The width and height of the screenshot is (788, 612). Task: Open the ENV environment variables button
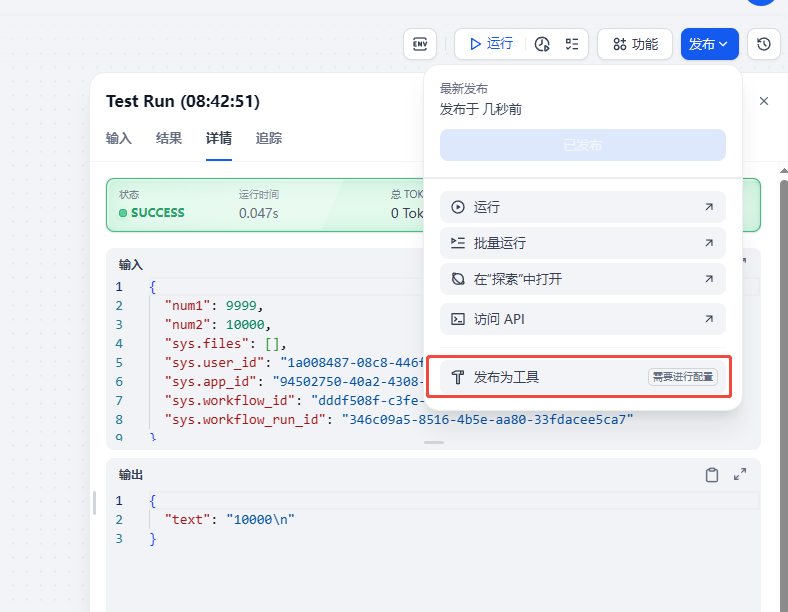point(420,44)
